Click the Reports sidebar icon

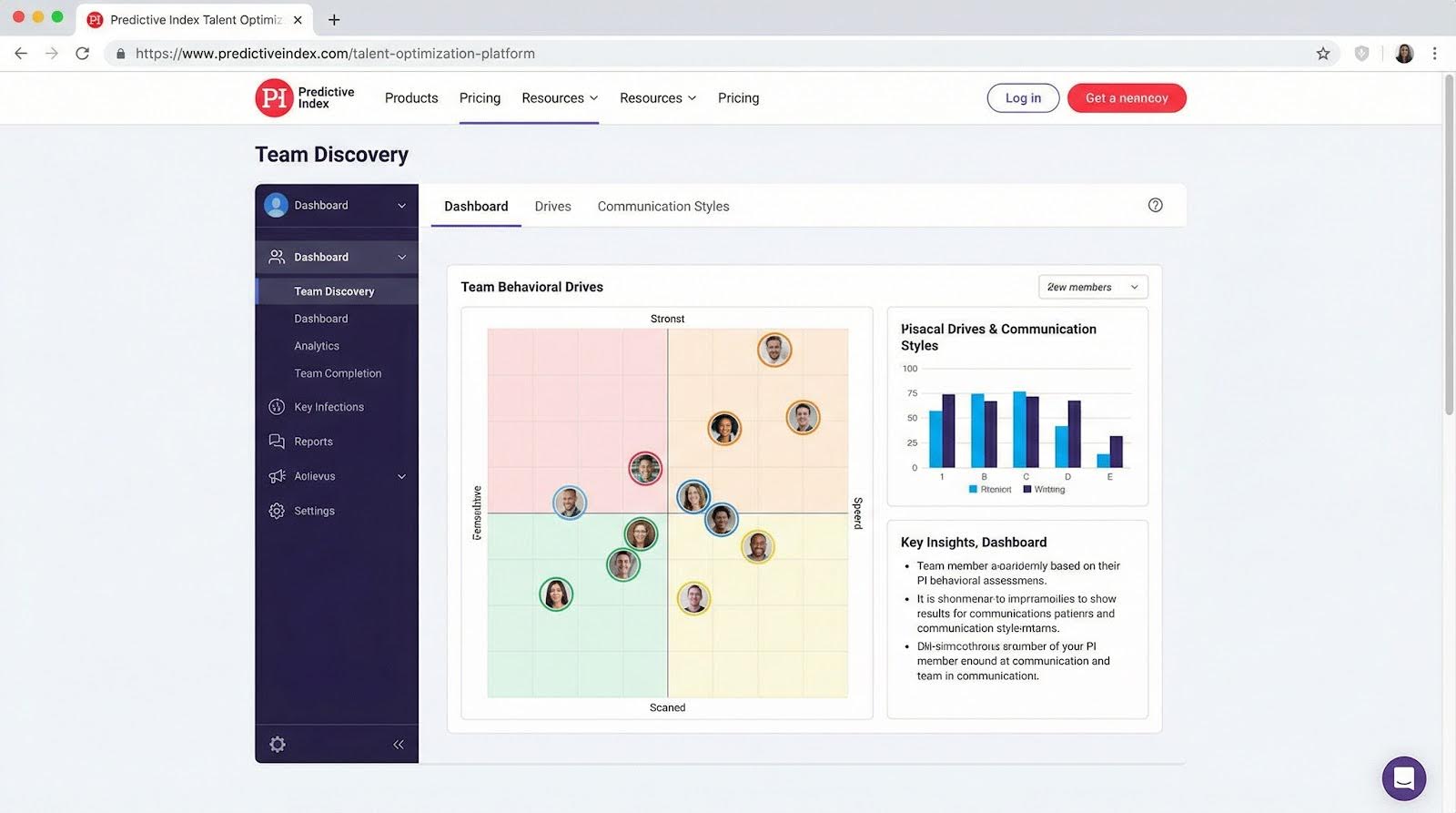[277, 442]
